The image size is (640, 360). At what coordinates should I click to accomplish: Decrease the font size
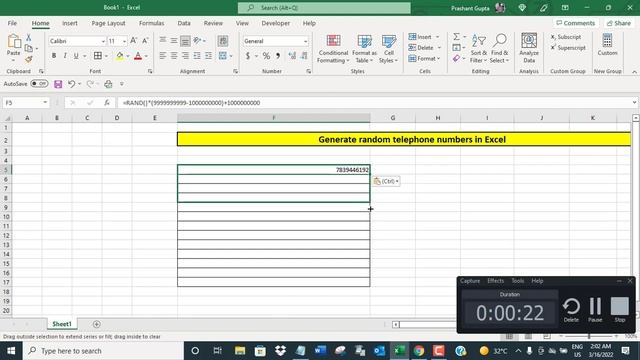click(x=145, y=41)
